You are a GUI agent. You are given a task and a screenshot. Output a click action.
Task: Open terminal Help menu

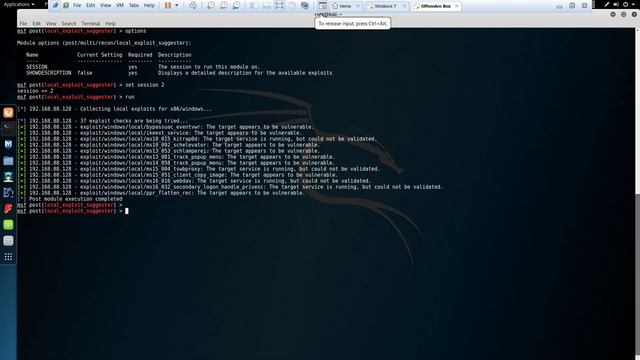110,24
